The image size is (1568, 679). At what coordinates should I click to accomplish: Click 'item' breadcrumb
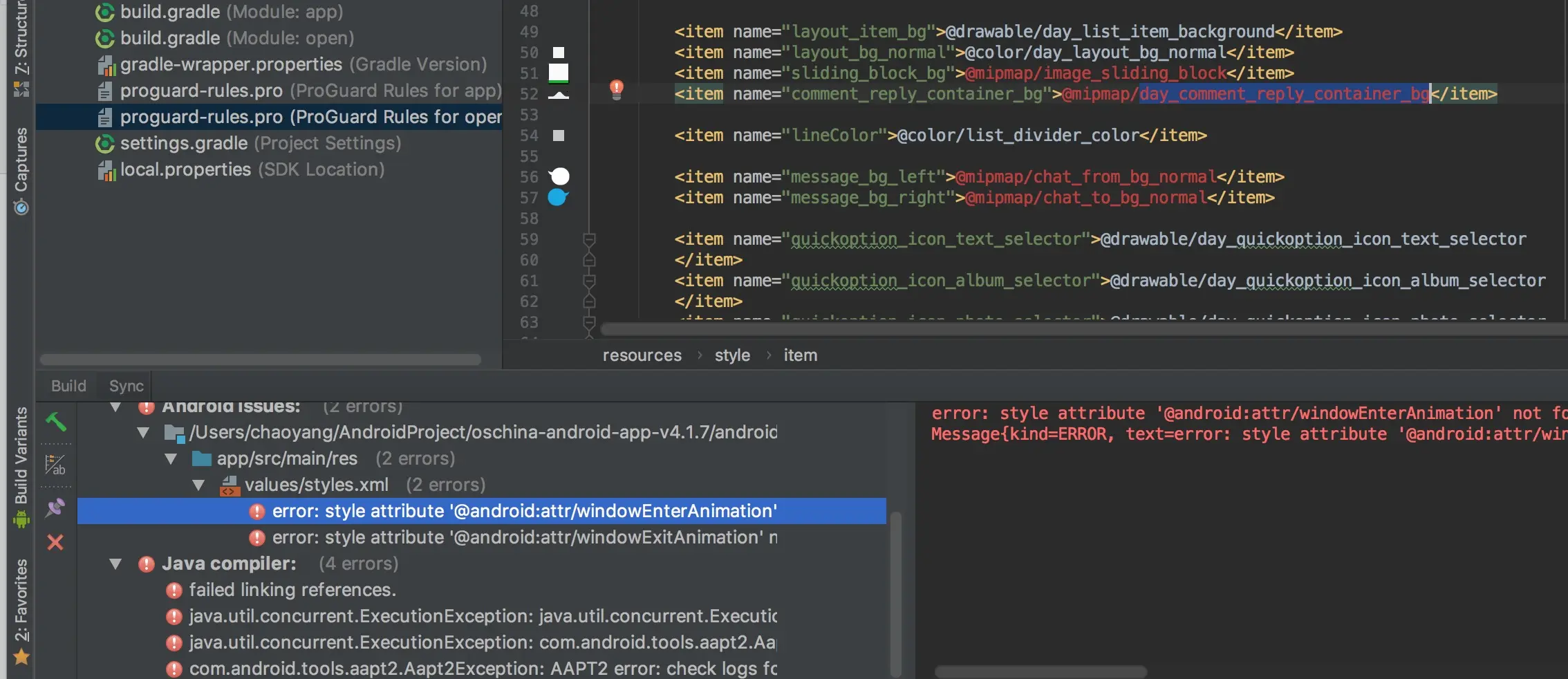tap(800, 355)
